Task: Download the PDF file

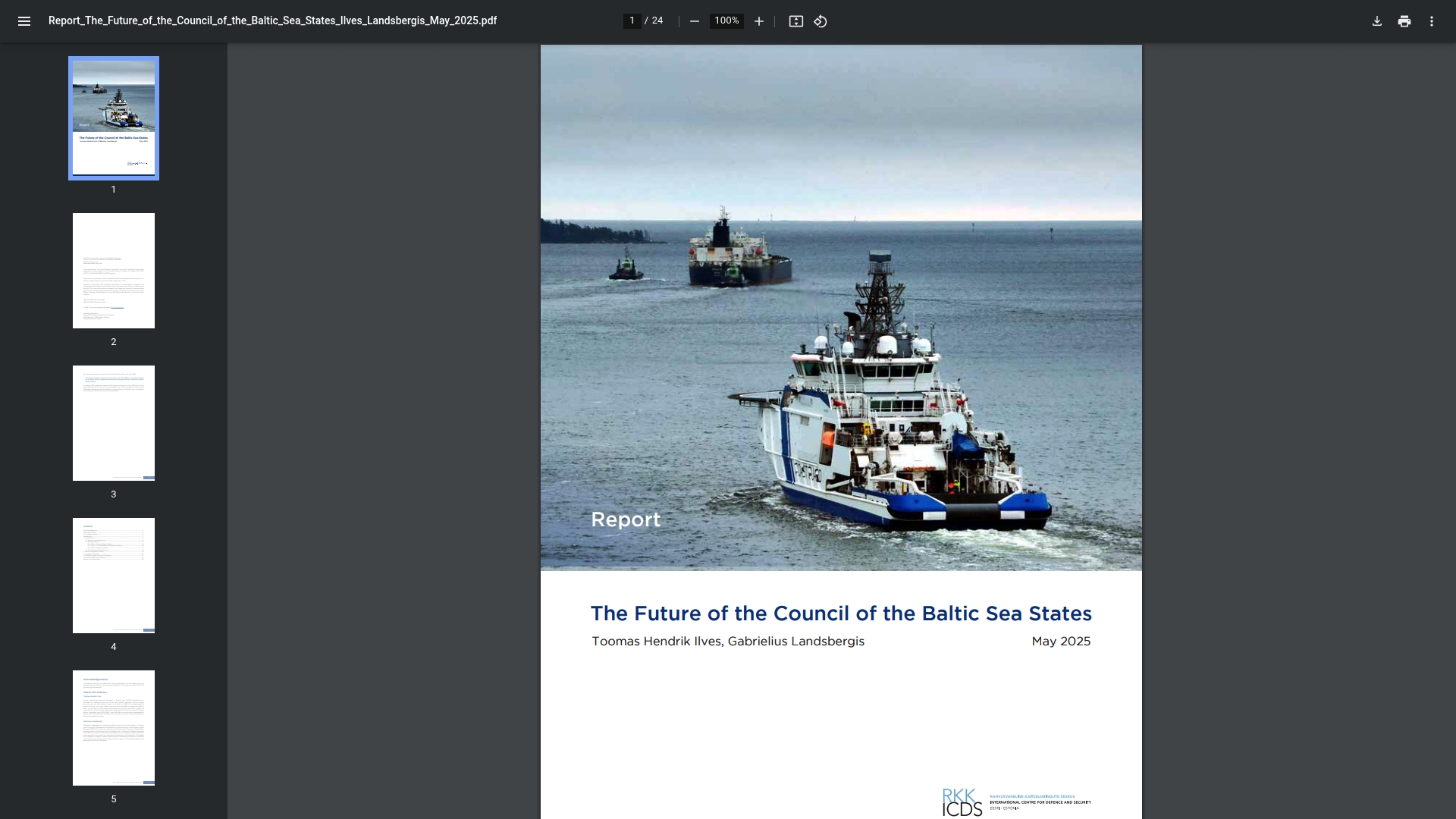Action: 1377,21
